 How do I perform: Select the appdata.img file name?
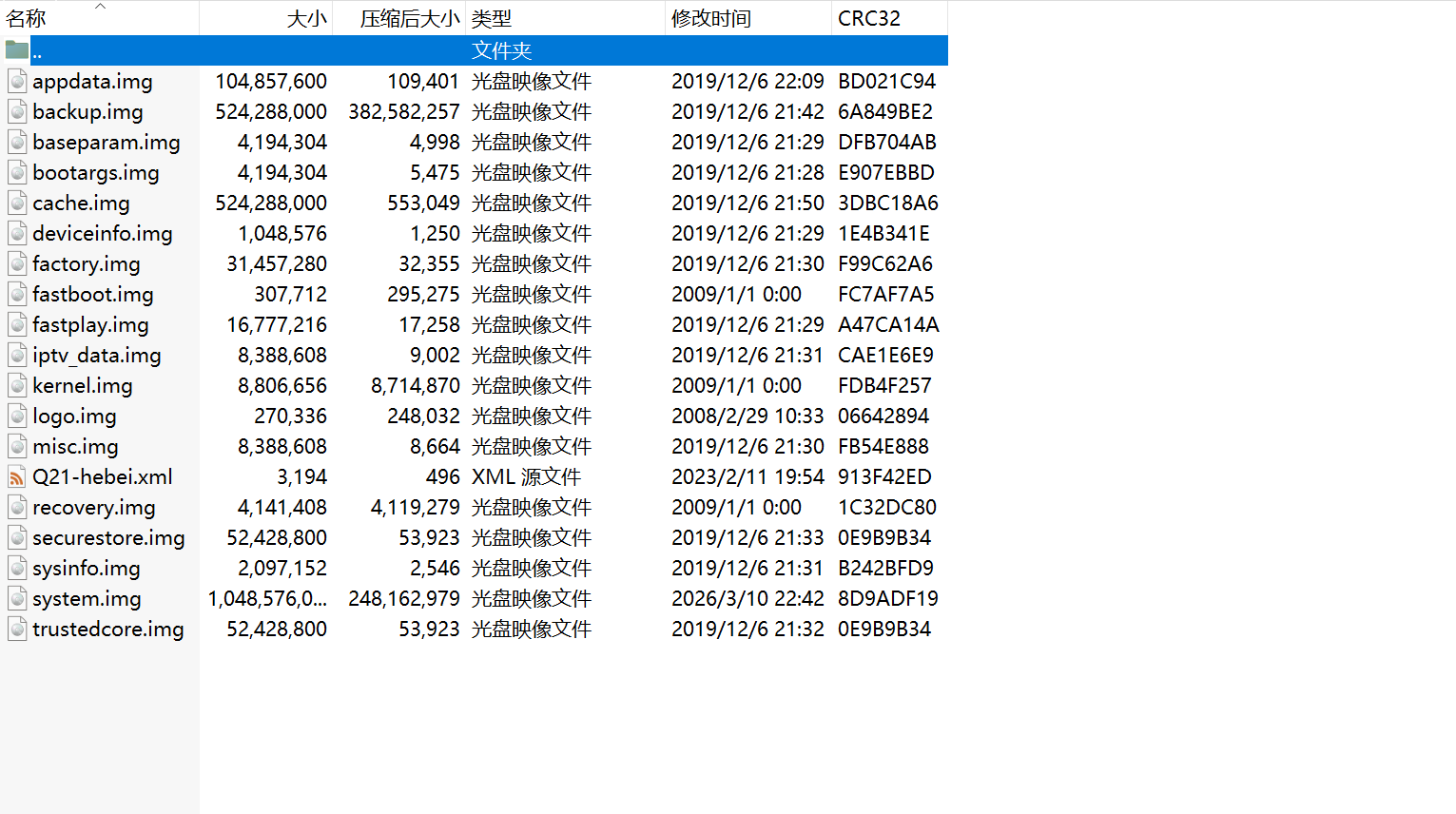pos(92,81)
